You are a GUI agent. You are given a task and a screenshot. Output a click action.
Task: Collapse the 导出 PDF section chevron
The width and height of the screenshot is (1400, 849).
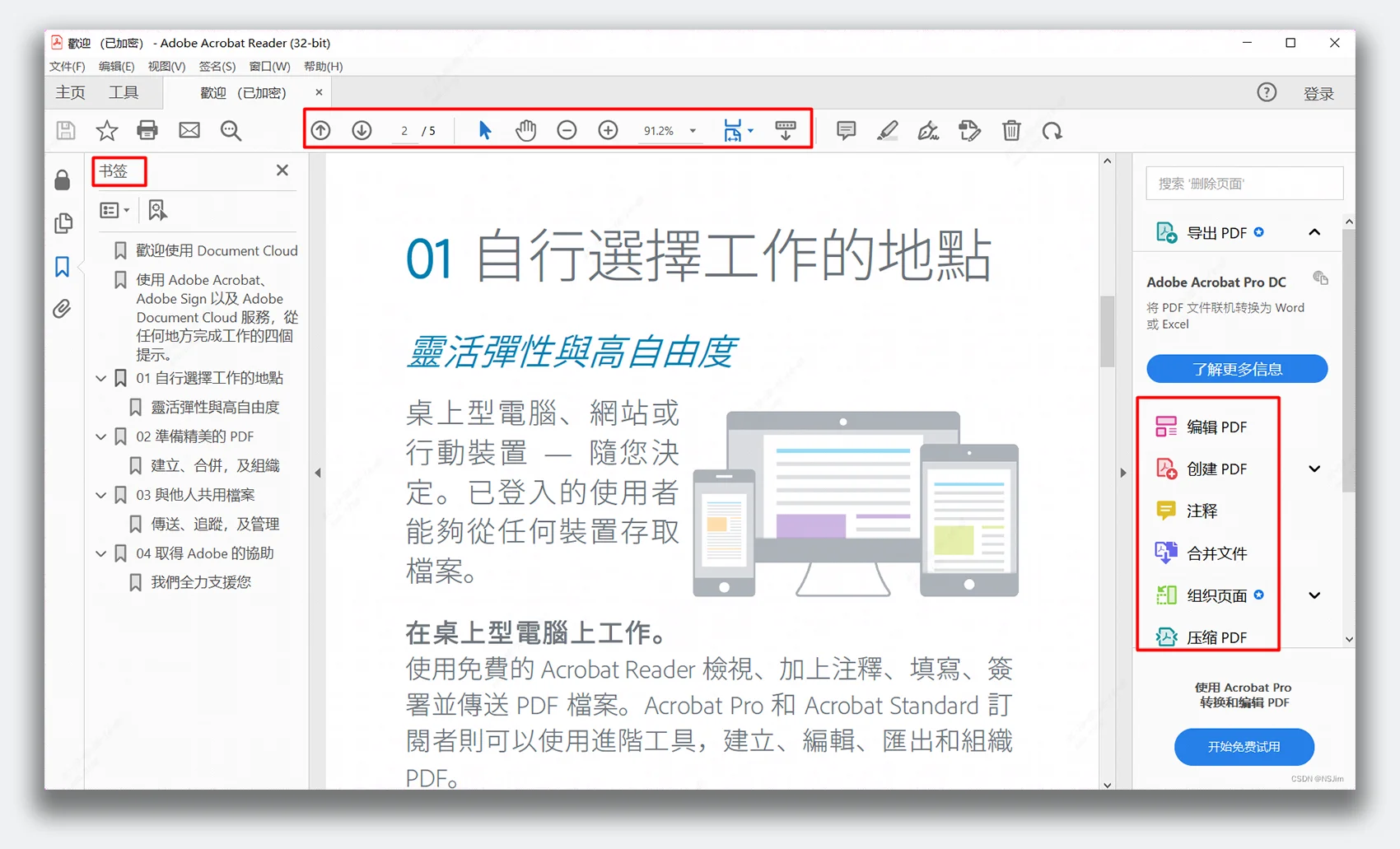[1314, 232]
